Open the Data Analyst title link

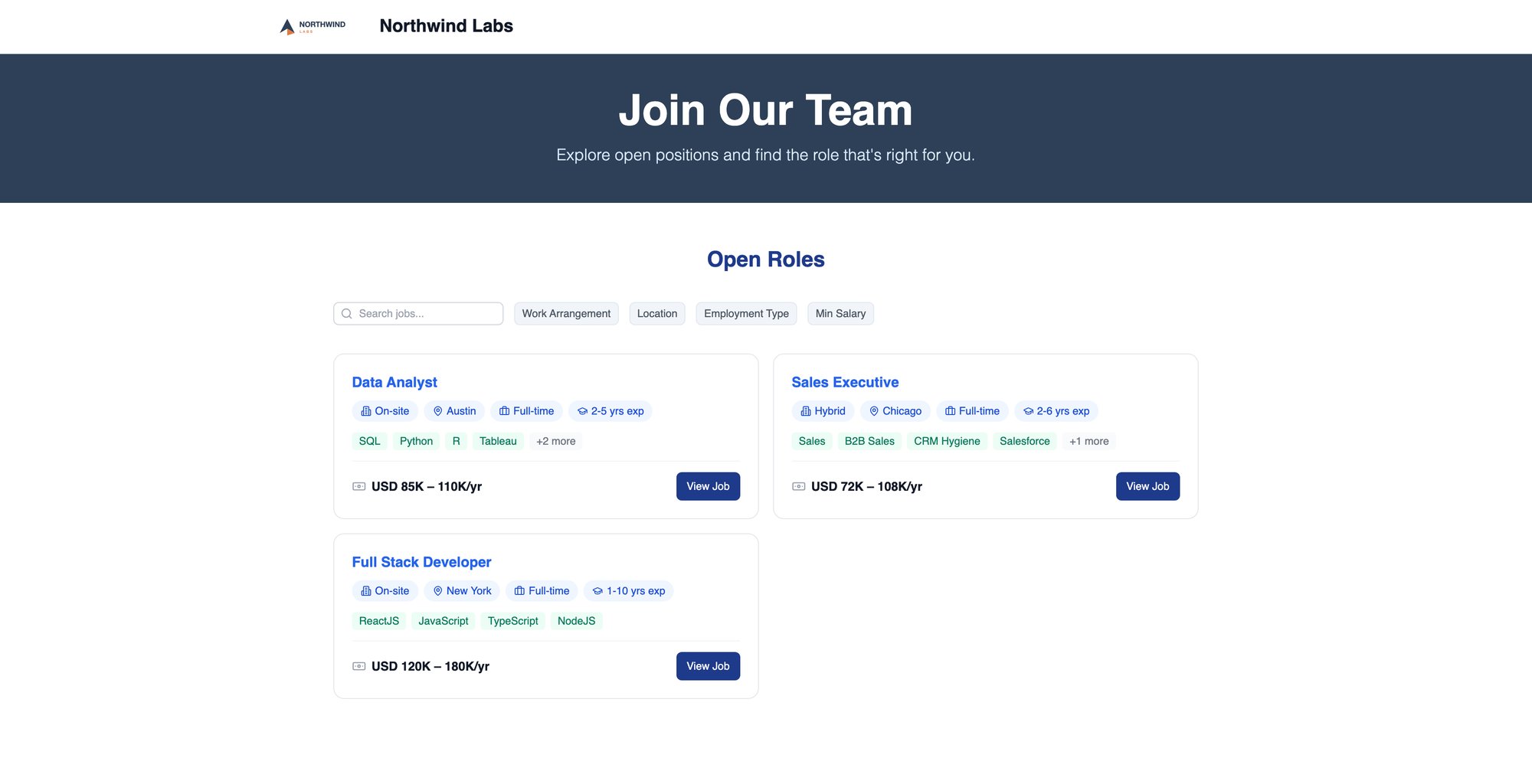394,382
